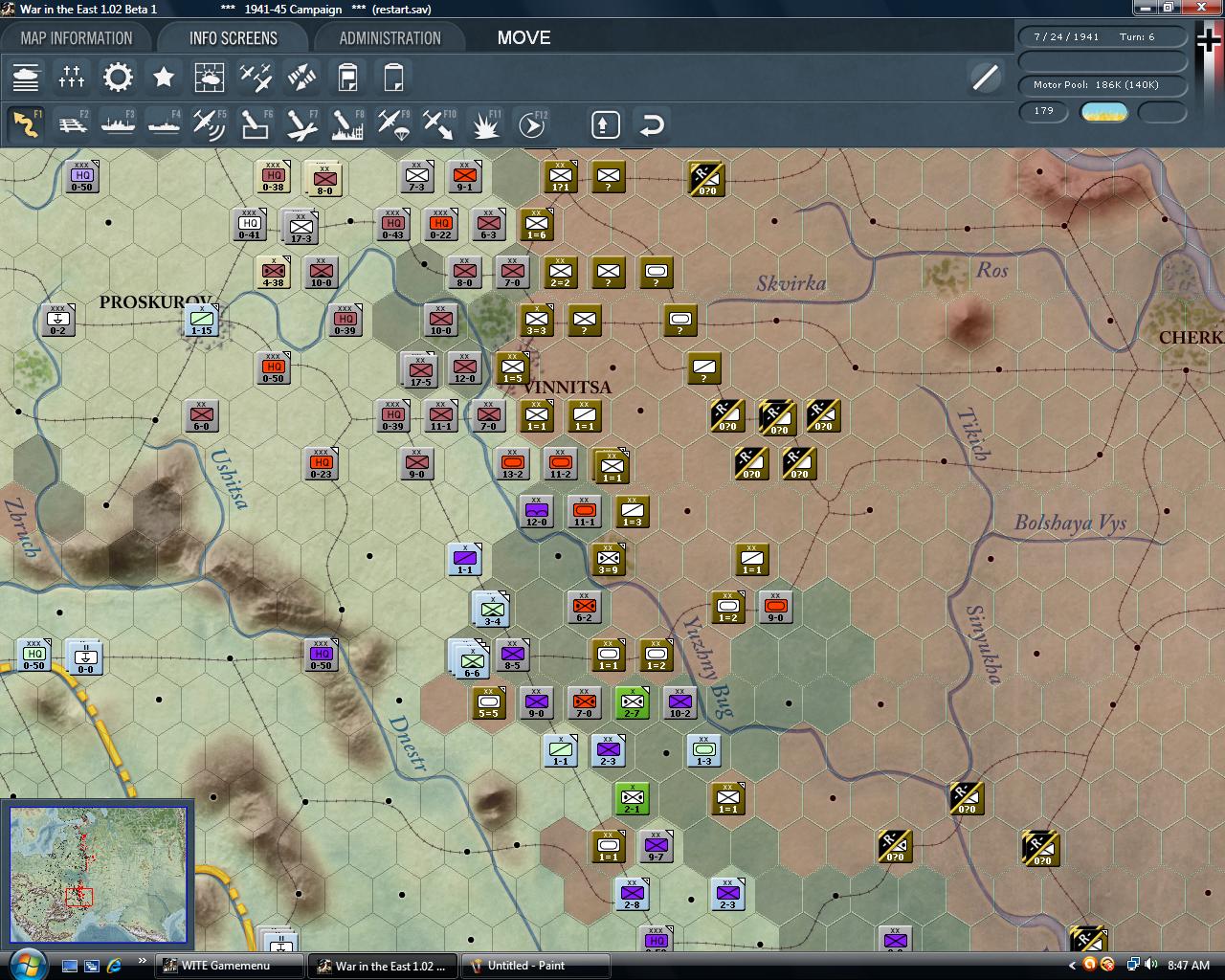The width and height of the screenshot is (1225, 980).
Task: Click the undo move arrow icon
Action: [x=652, y=124]
